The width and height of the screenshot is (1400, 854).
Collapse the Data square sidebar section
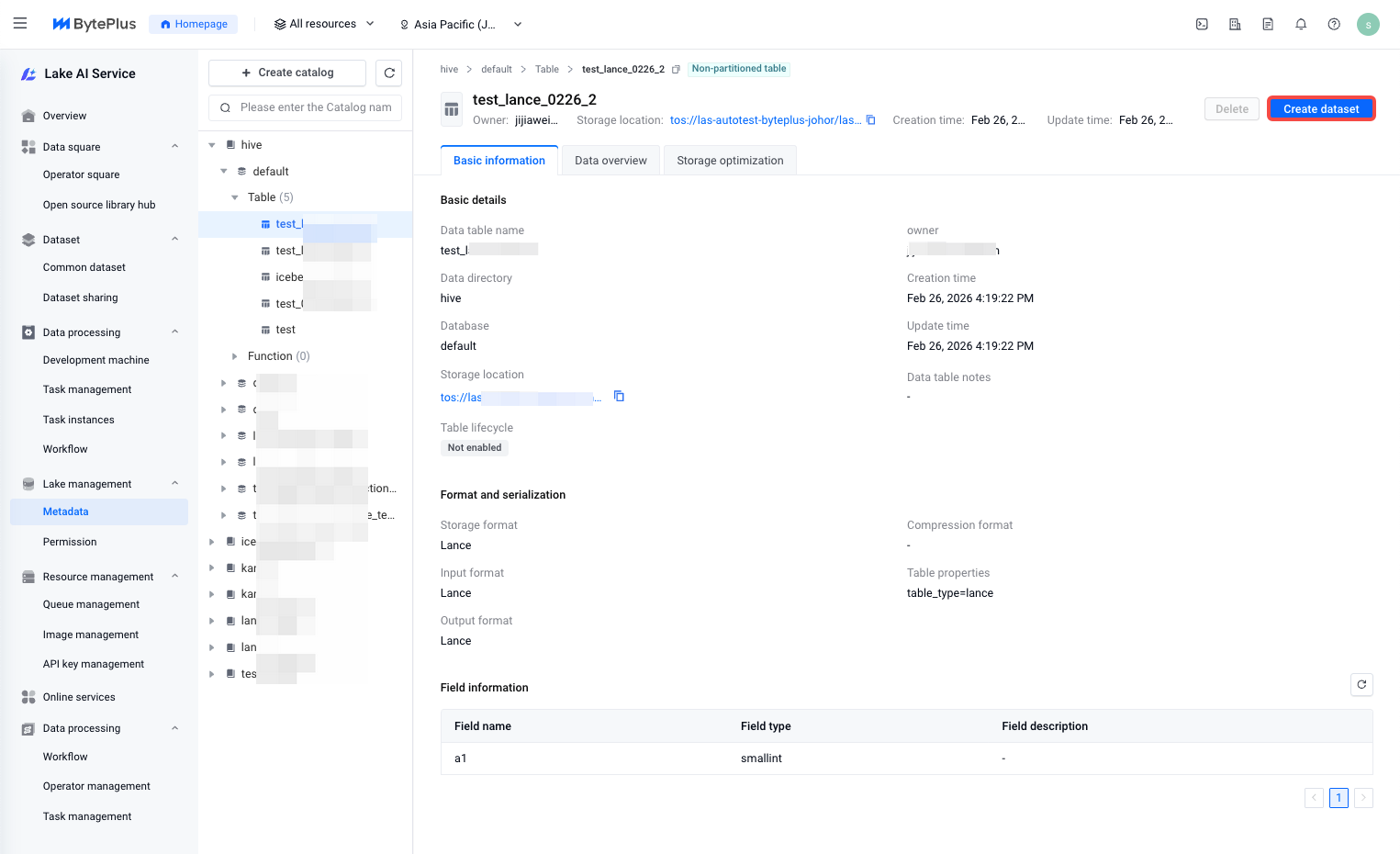(x=174, y=147)
